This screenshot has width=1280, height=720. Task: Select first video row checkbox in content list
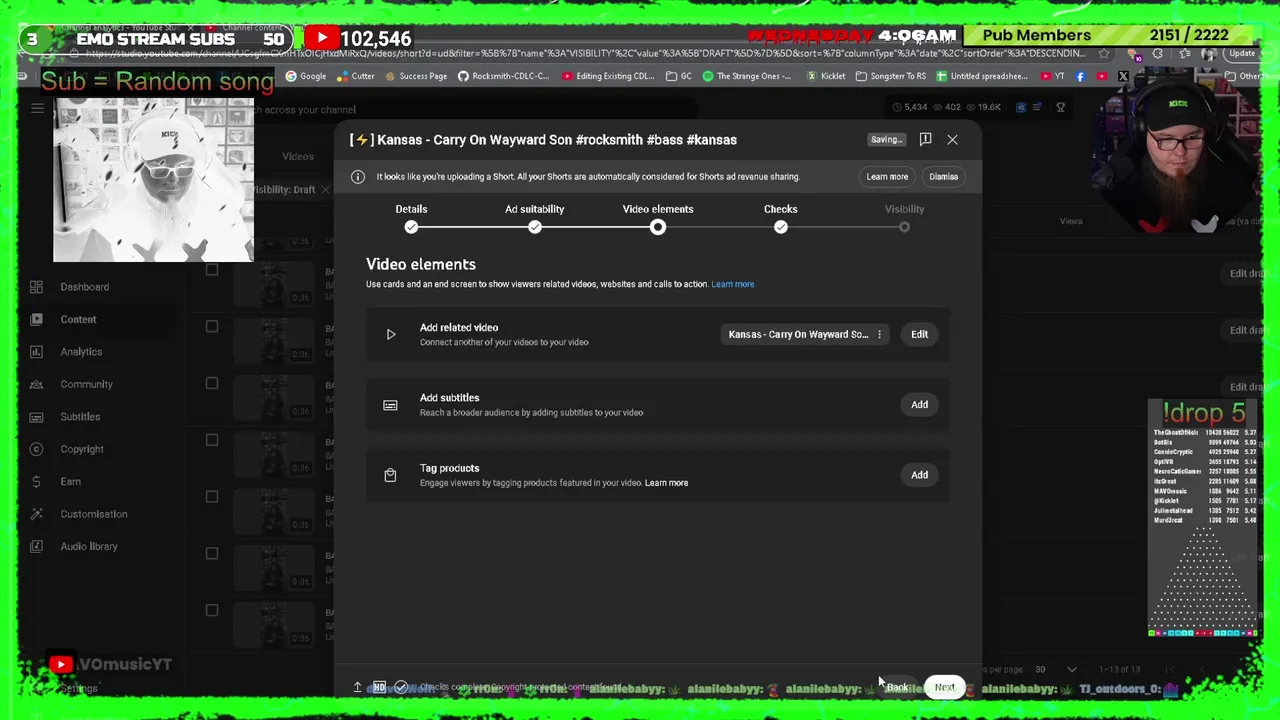click(212, 270)
